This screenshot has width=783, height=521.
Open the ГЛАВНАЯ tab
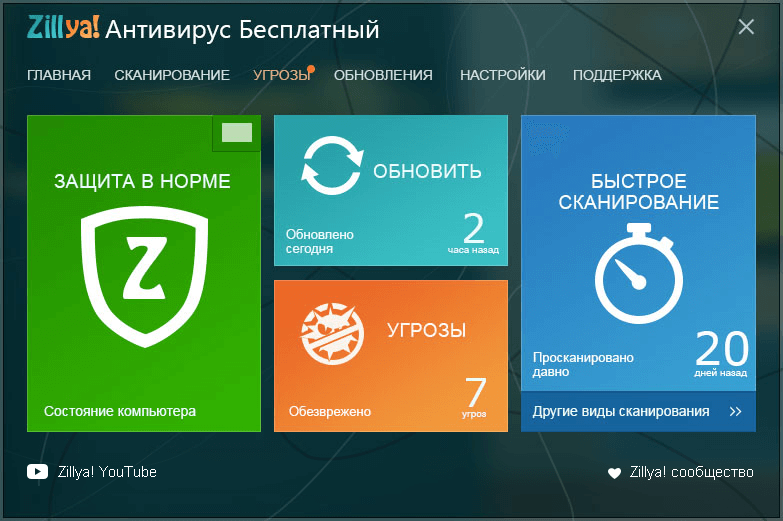point(59,75)
